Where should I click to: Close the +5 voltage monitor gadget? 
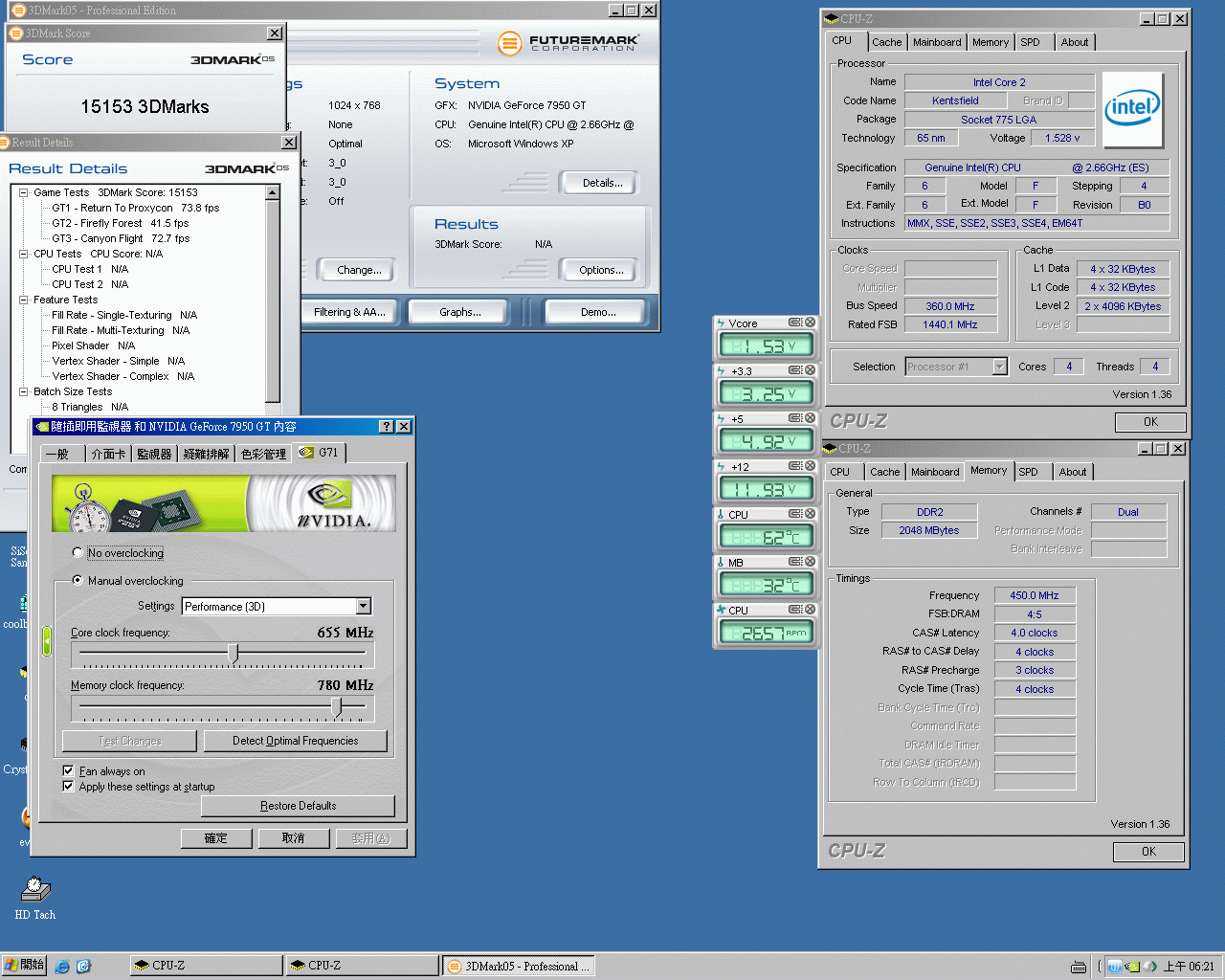click(810, 418)
